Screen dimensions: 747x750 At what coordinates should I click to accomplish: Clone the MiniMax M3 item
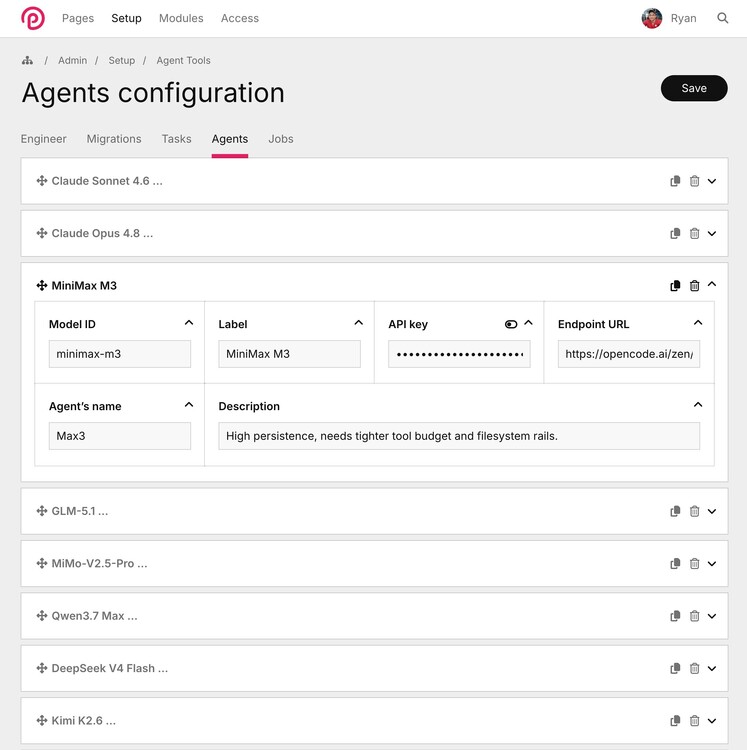tap(675, 286)
